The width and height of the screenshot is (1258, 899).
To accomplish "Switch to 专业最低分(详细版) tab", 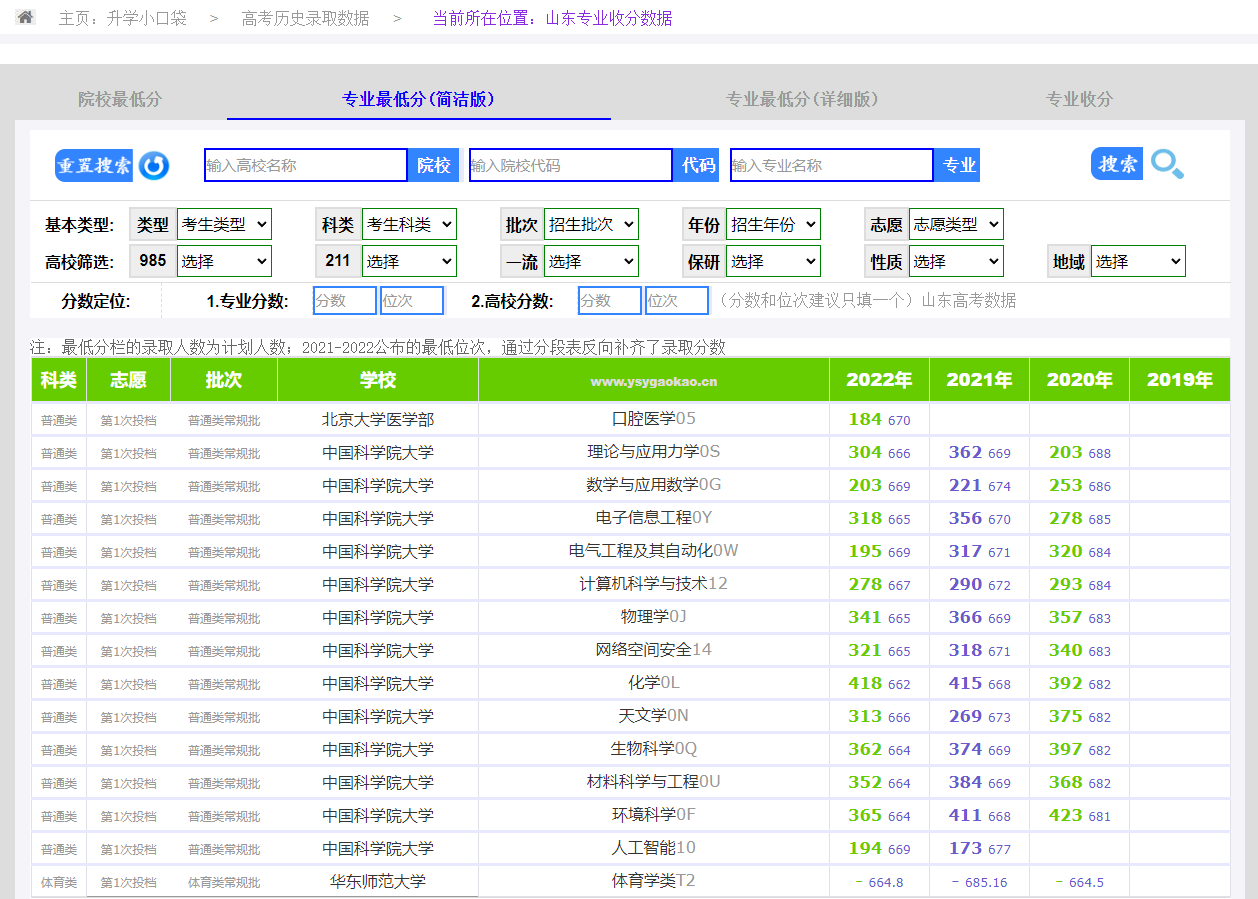I will 802,99.
